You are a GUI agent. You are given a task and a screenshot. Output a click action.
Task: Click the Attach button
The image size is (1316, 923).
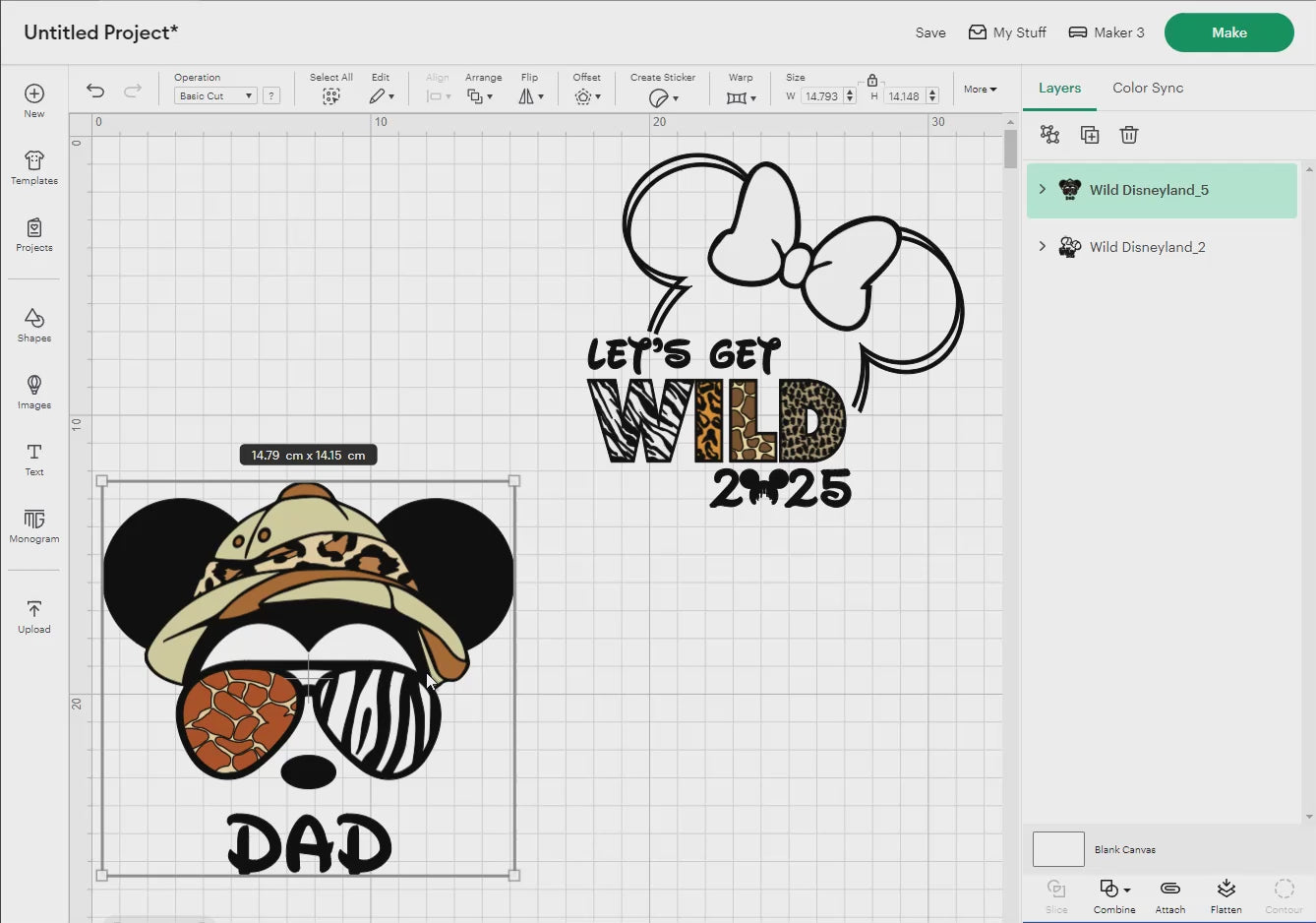(x=1170, y=895)
